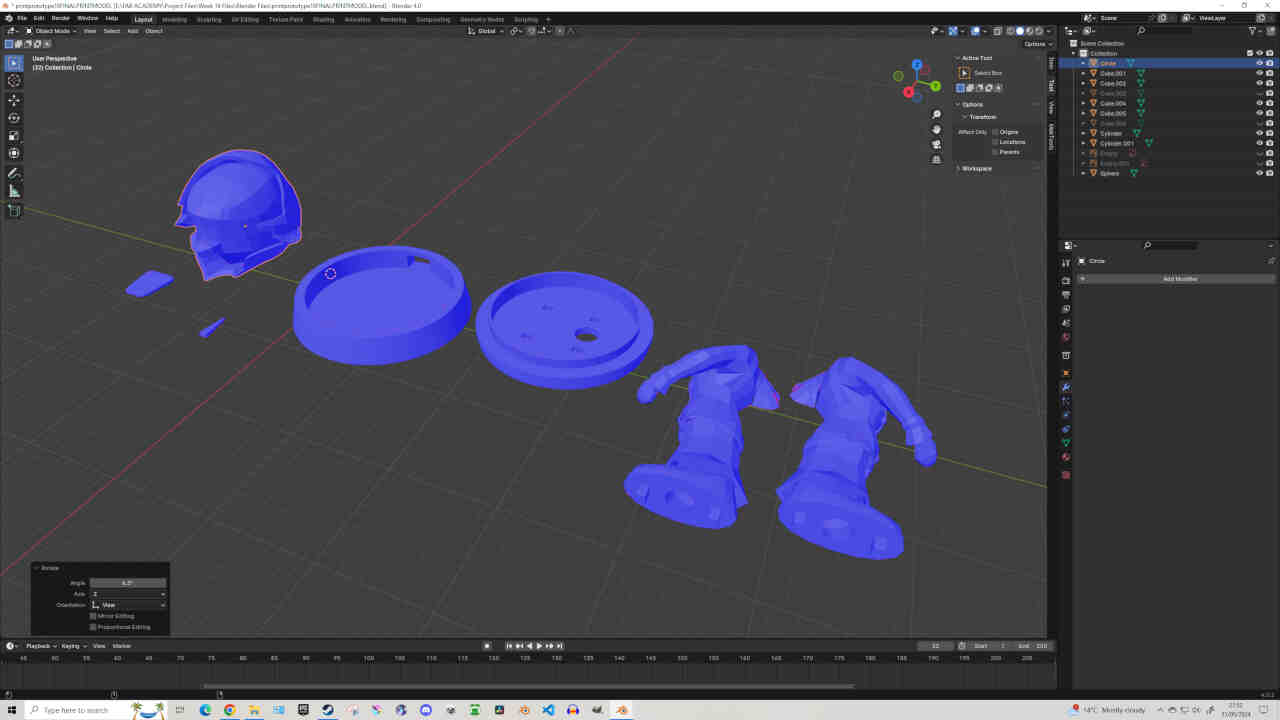Open the viewport Add menu
Viewport: 1280px width, 720px height.
coord(133,31)
